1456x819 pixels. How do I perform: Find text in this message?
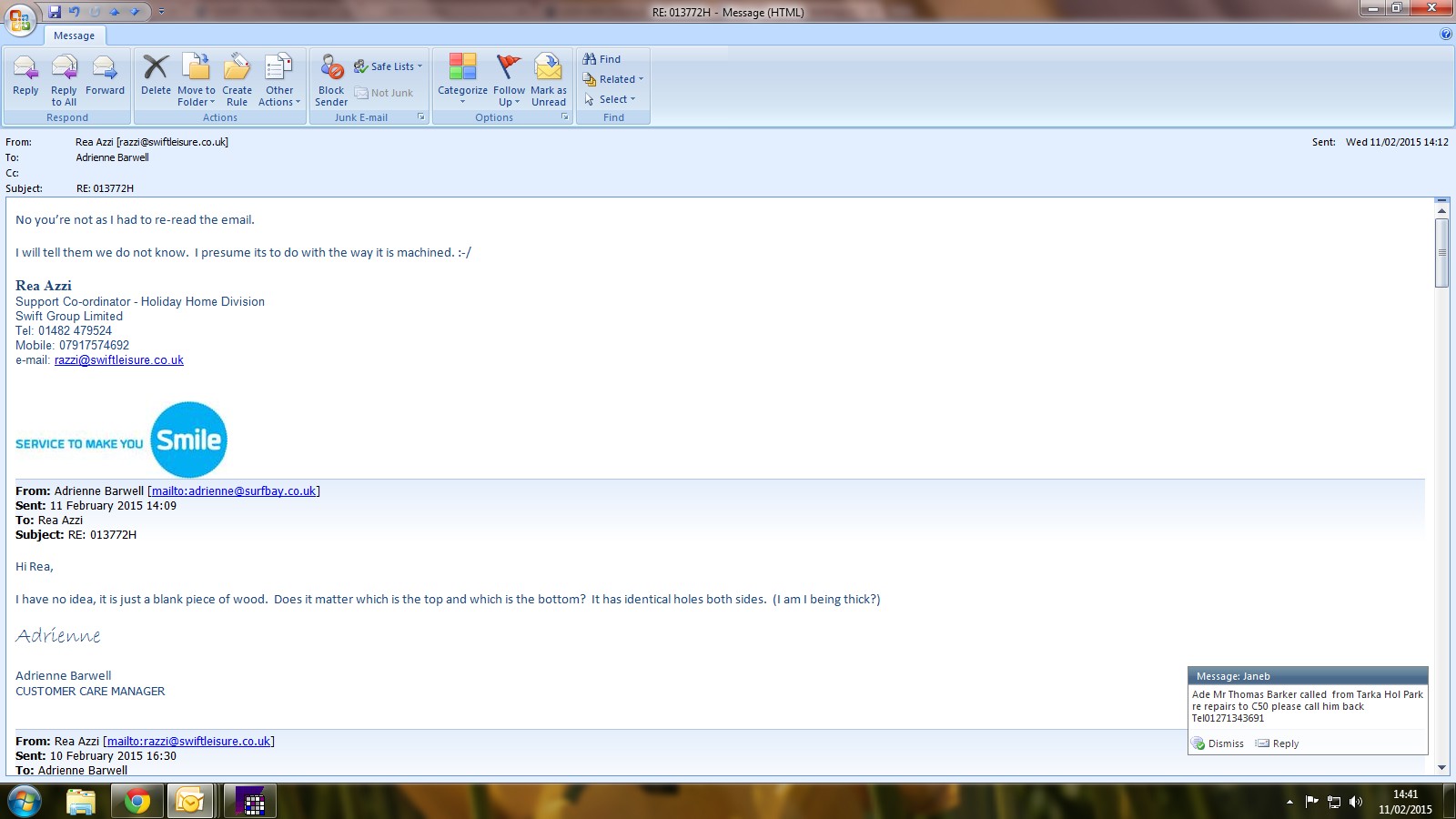(602, 59)
